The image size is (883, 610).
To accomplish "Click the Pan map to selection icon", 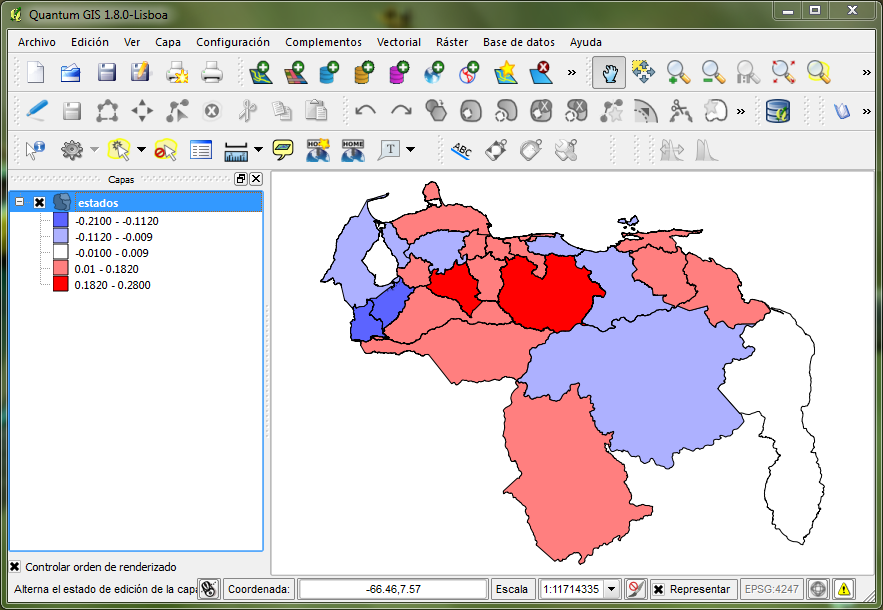I will click(x=643, y=73).
